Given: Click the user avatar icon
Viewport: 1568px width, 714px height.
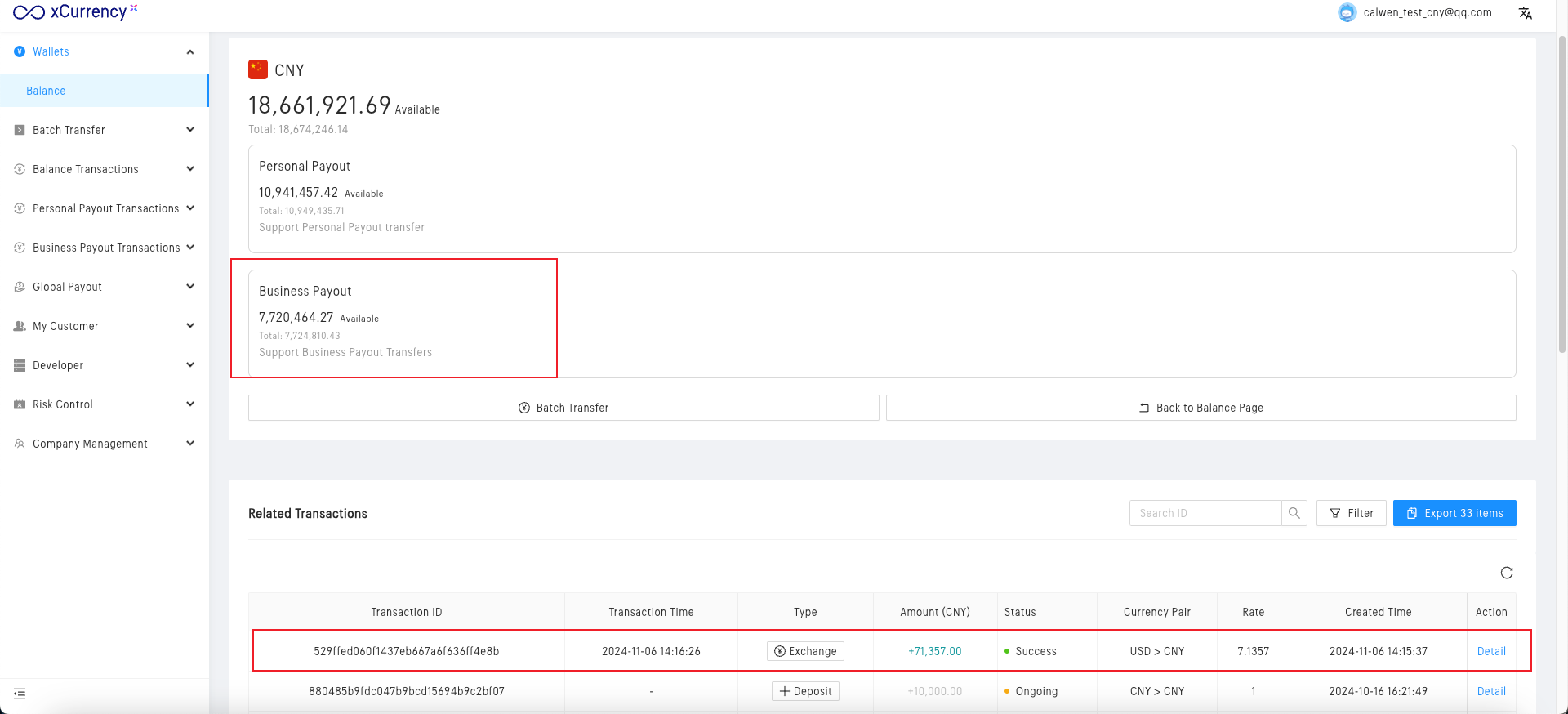Looking at the screenshot, I should tap(1347, 13).
